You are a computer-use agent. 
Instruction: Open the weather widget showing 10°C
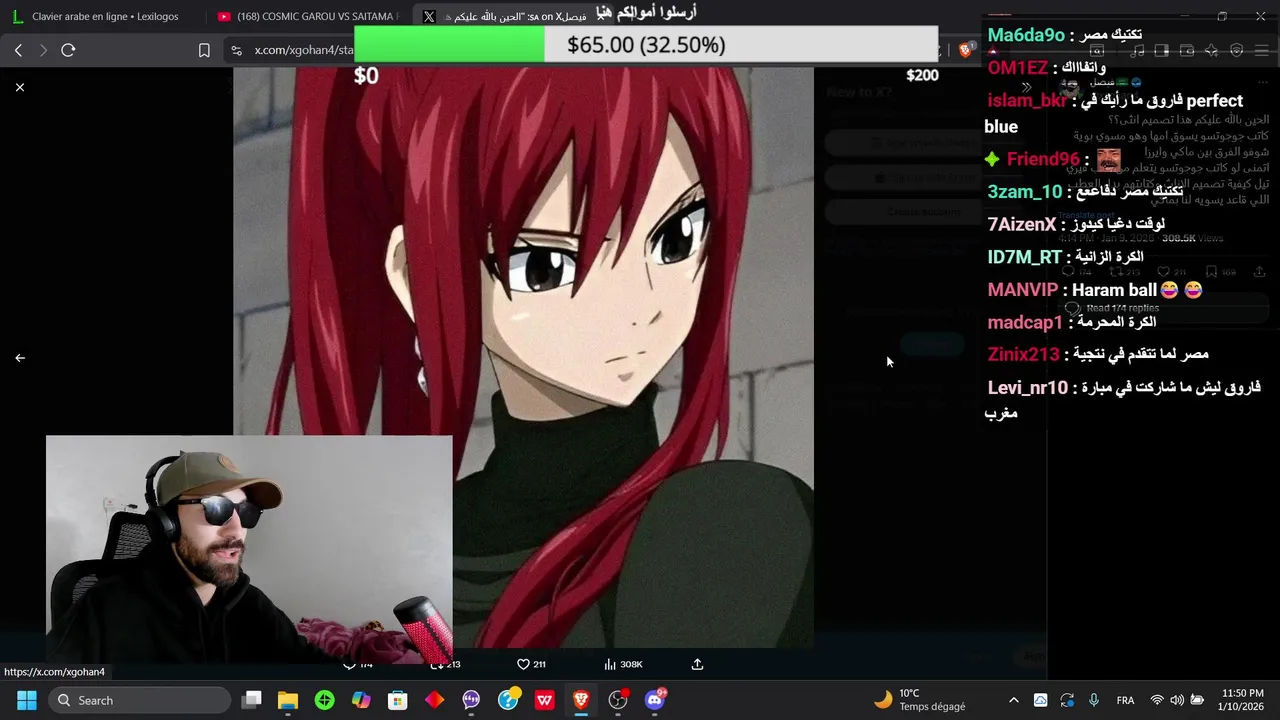coord(920,700)
